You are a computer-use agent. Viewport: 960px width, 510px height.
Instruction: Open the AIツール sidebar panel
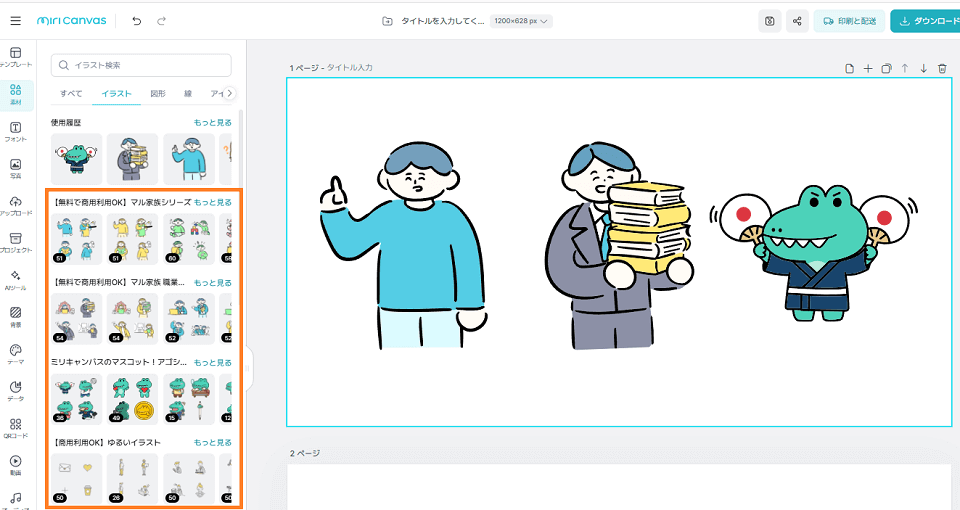tap(15, 279)
